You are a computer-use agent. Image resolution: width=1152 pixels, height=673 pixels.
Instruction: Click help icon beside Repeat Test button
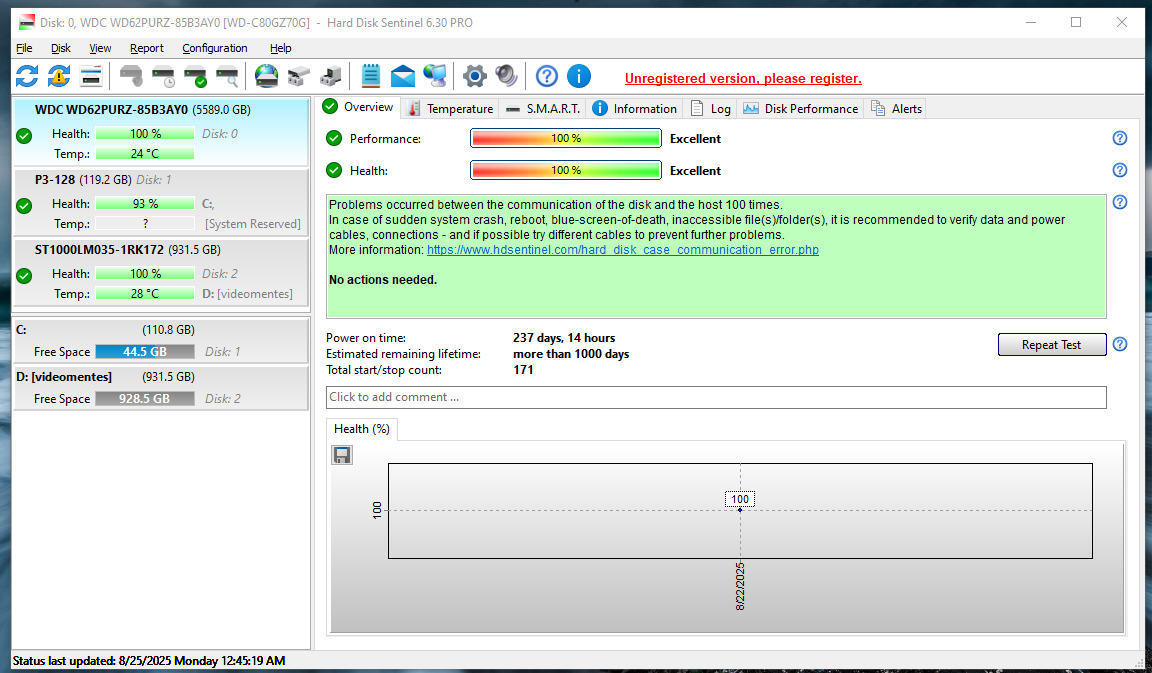1120,344
